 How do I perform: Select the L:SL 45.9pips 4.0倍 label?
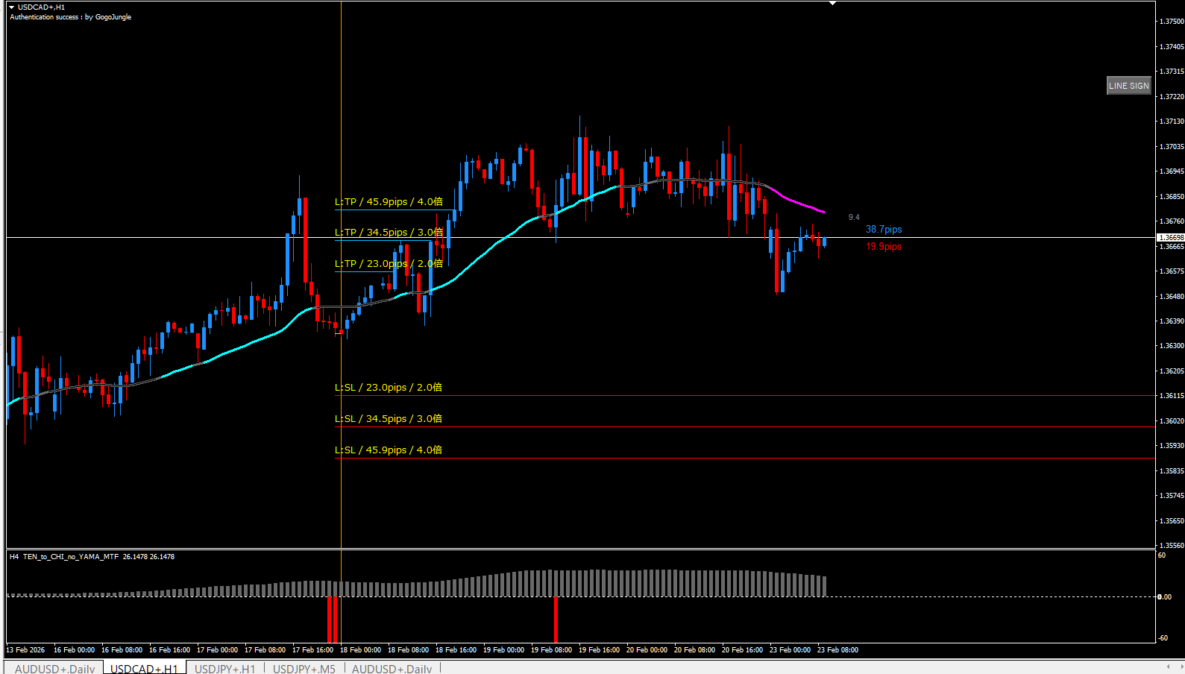coord(388,450)
